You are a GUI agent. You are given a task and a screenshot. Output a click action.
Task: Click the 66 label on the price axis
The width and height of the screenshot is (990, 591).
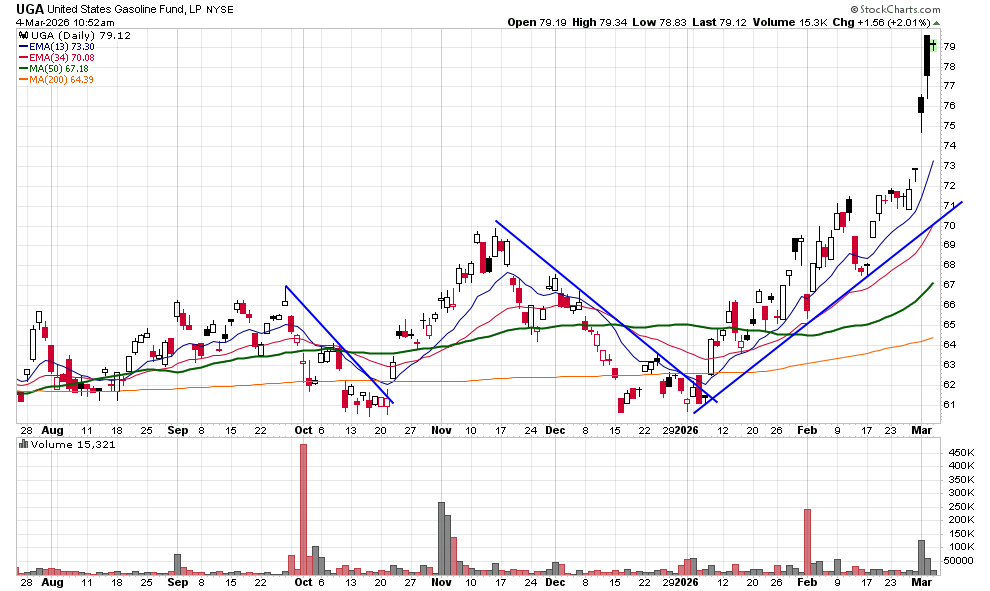pos(950,304)
